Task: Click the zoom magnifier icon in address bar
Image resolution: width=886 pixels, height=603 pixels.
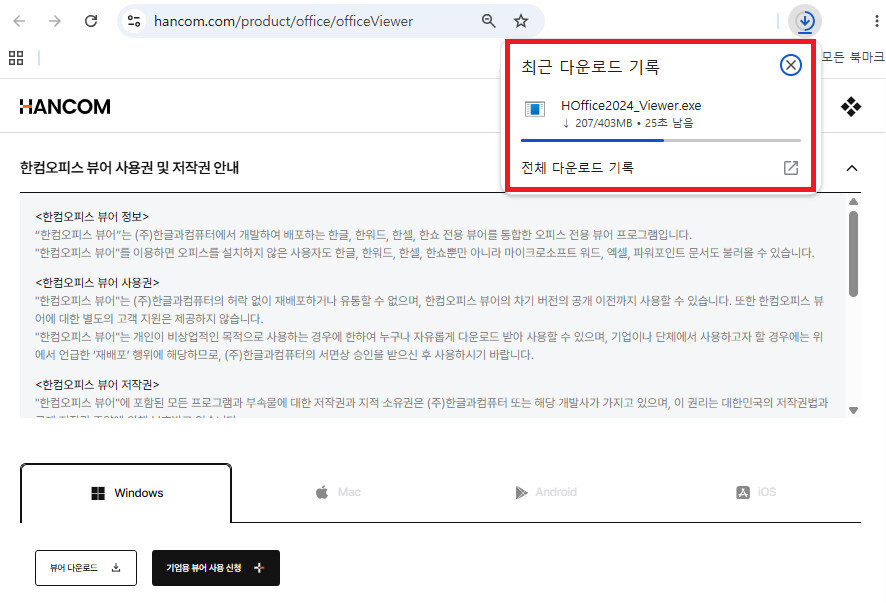Action: coord(489,21)
